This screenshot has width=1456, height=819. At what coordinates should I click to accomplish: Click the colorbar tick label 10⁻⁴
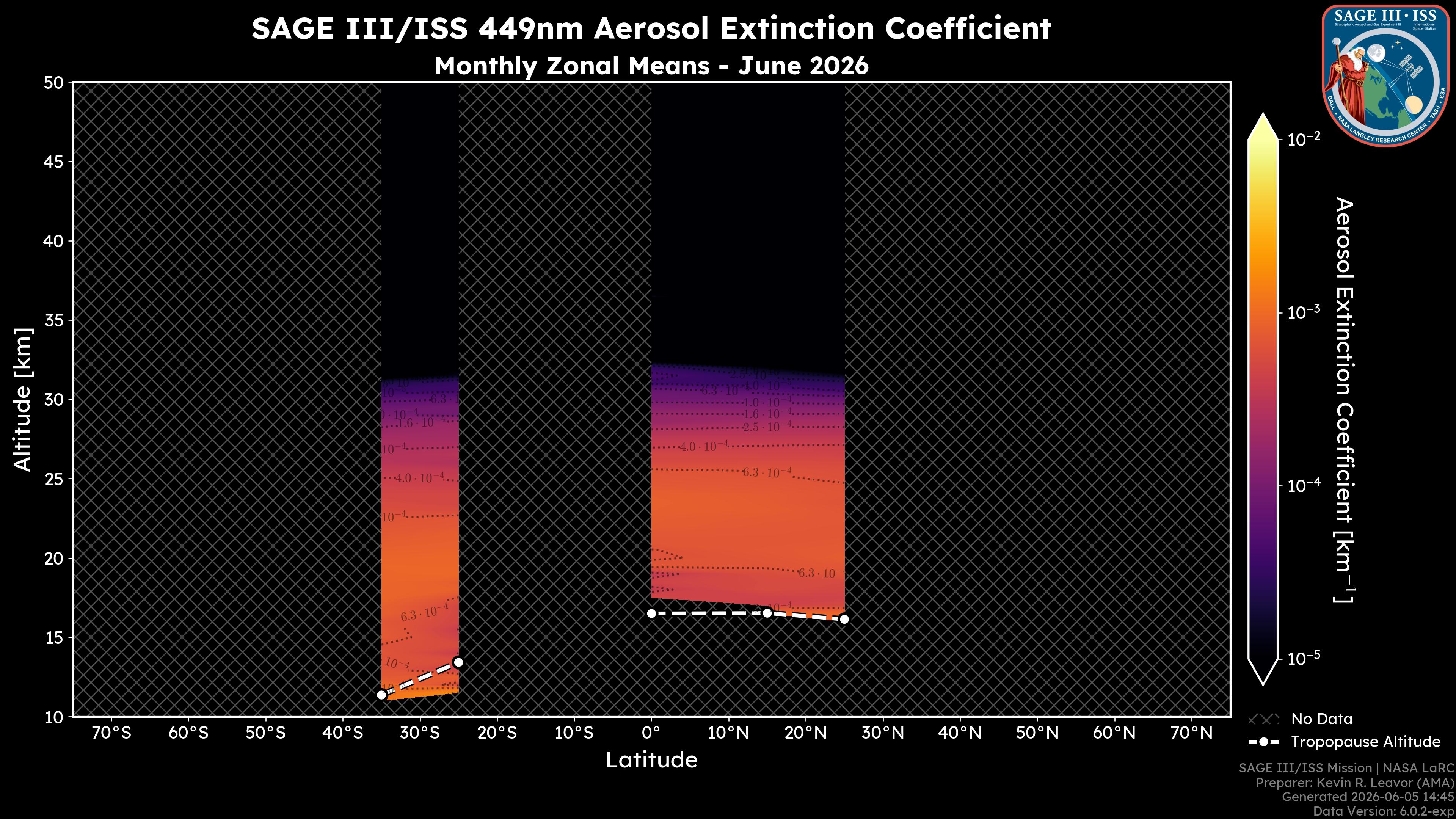tap(1304, 485)
